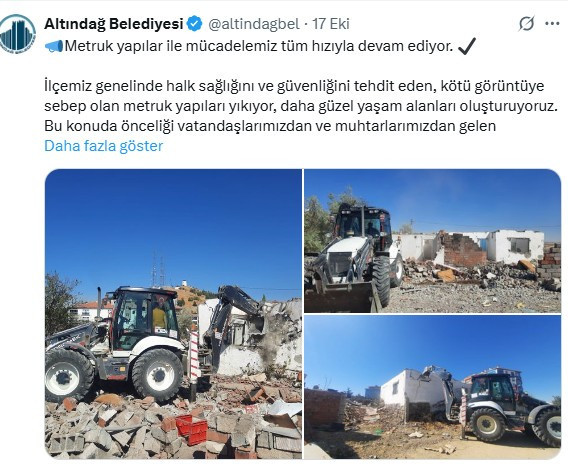Open bottom-right photo of white house demolition
The height and width of the screenshot is (464, 568).
pos(433,387)
